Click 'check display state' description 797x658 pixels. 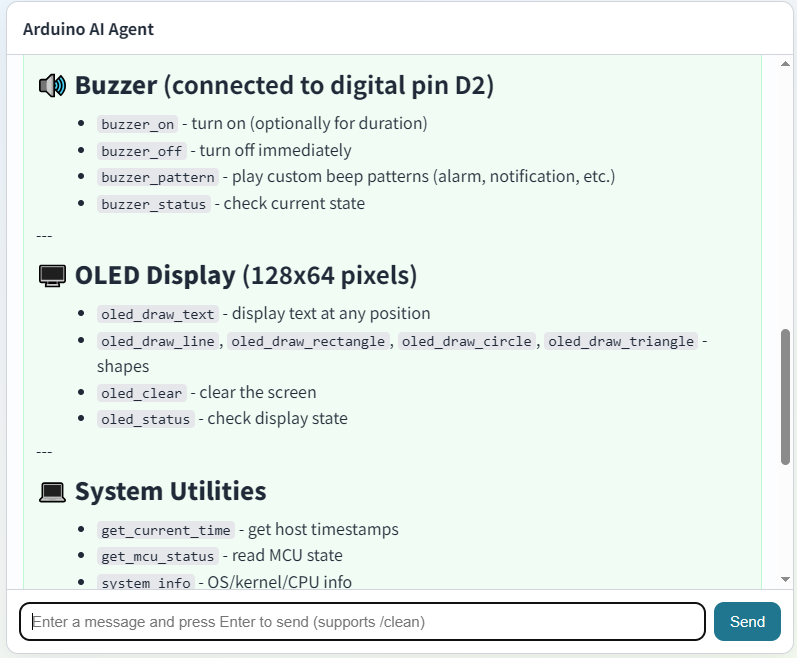click(278, 418)
